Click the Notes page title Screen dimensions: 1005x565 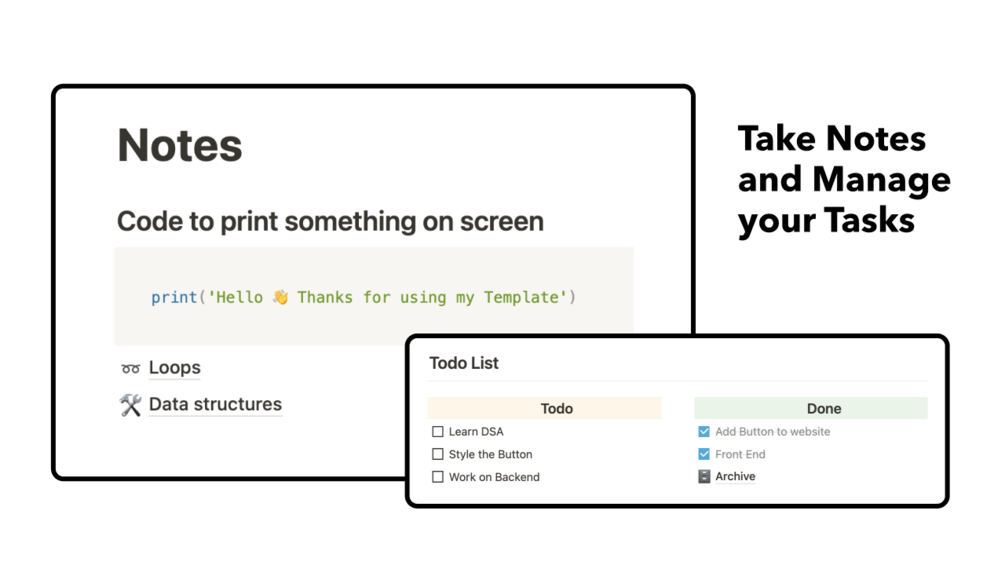coord(180,145)
